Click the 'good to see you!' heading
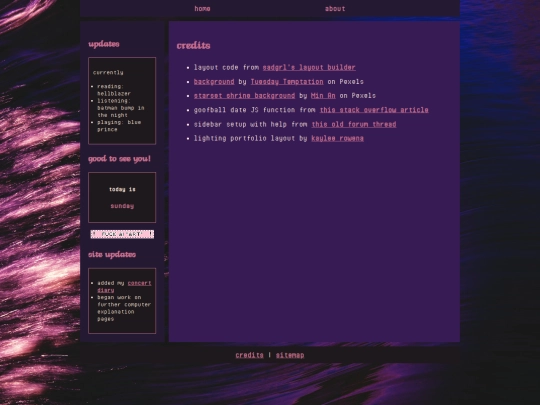Screen dimensions: 540x405 [x=120, y=159]
